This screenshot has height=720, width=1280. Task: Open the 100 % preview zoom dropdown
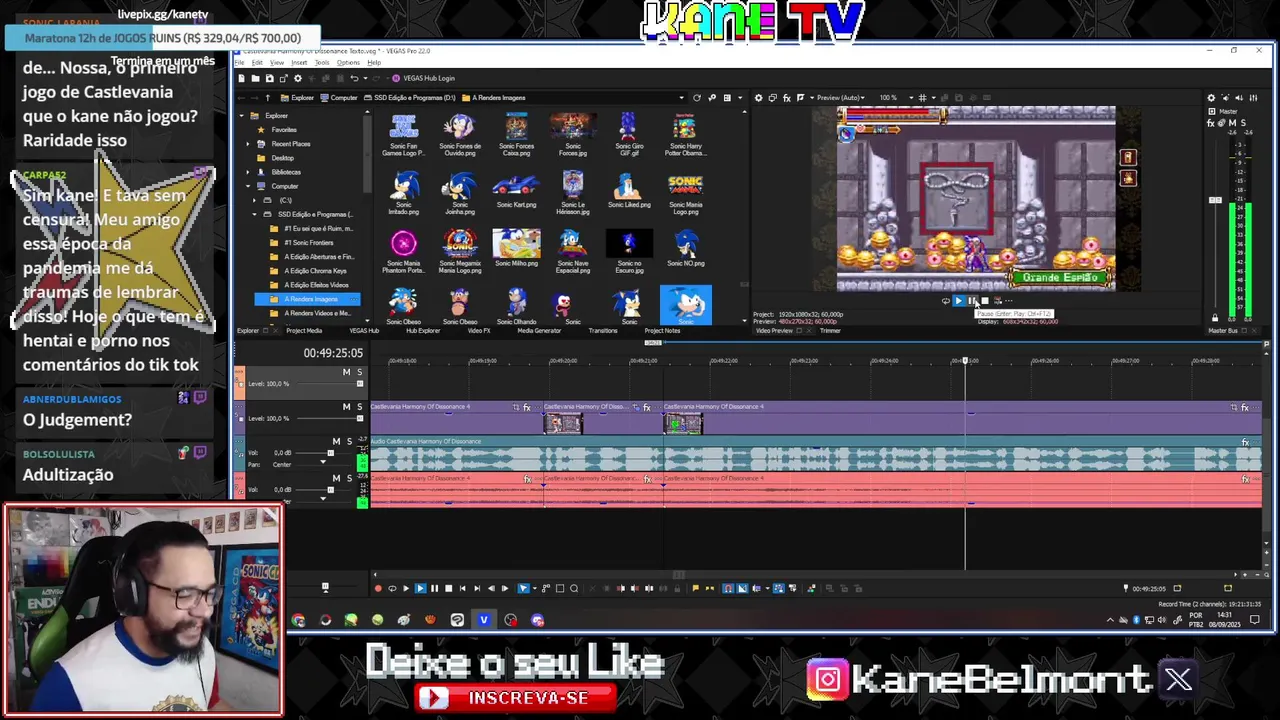911,98
